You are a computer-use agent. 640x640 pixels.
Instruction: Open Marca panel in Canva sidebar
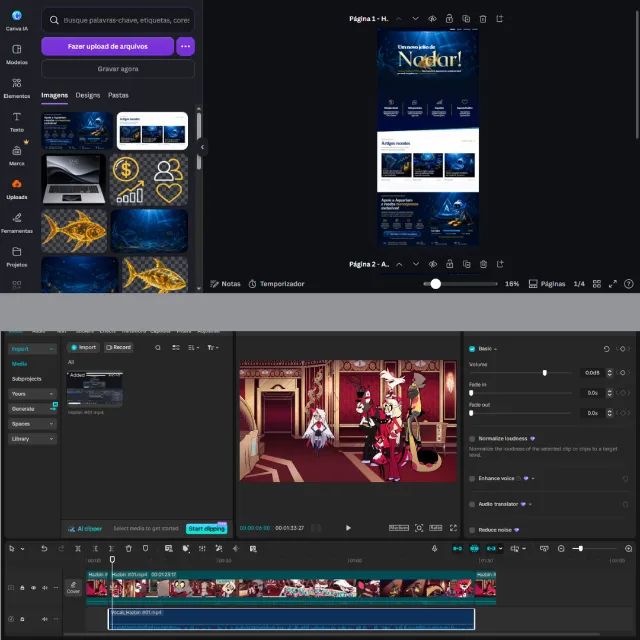coord(17,156)
